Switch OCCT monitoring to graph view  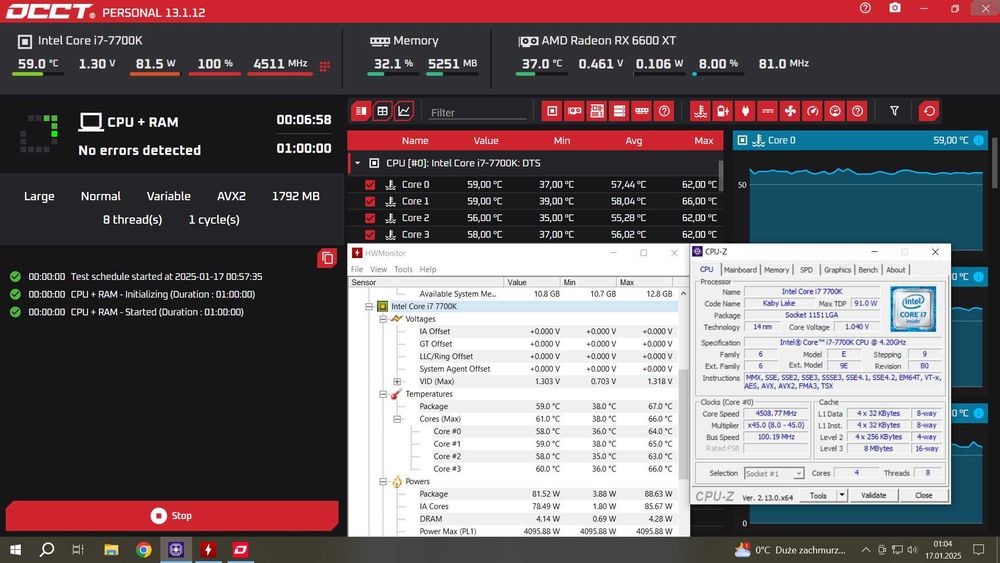pyautogui.click(x=404, y=111)
